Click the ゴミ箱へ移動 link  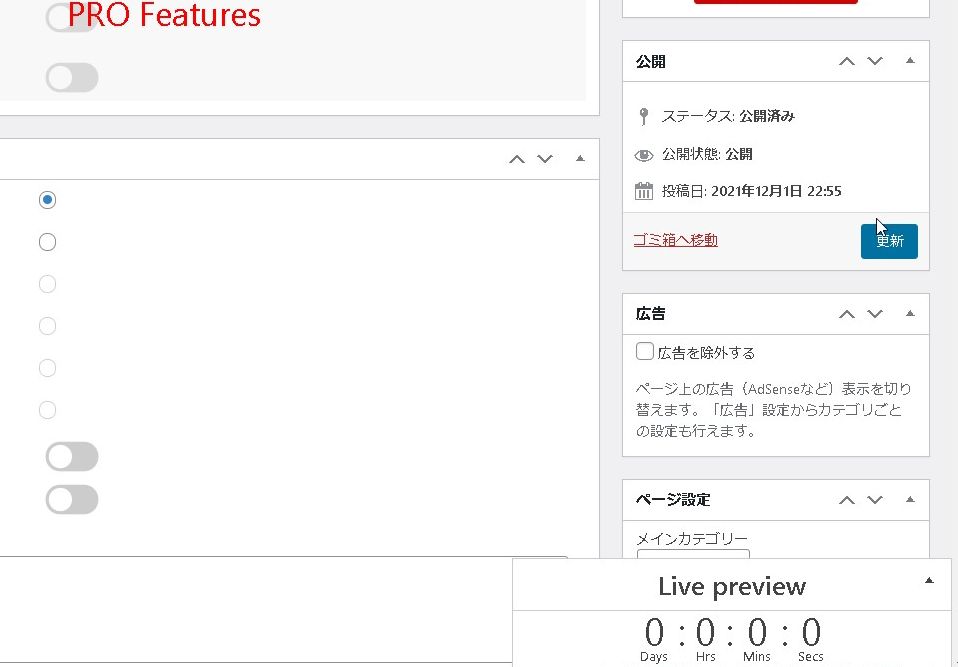pos(675,240)
